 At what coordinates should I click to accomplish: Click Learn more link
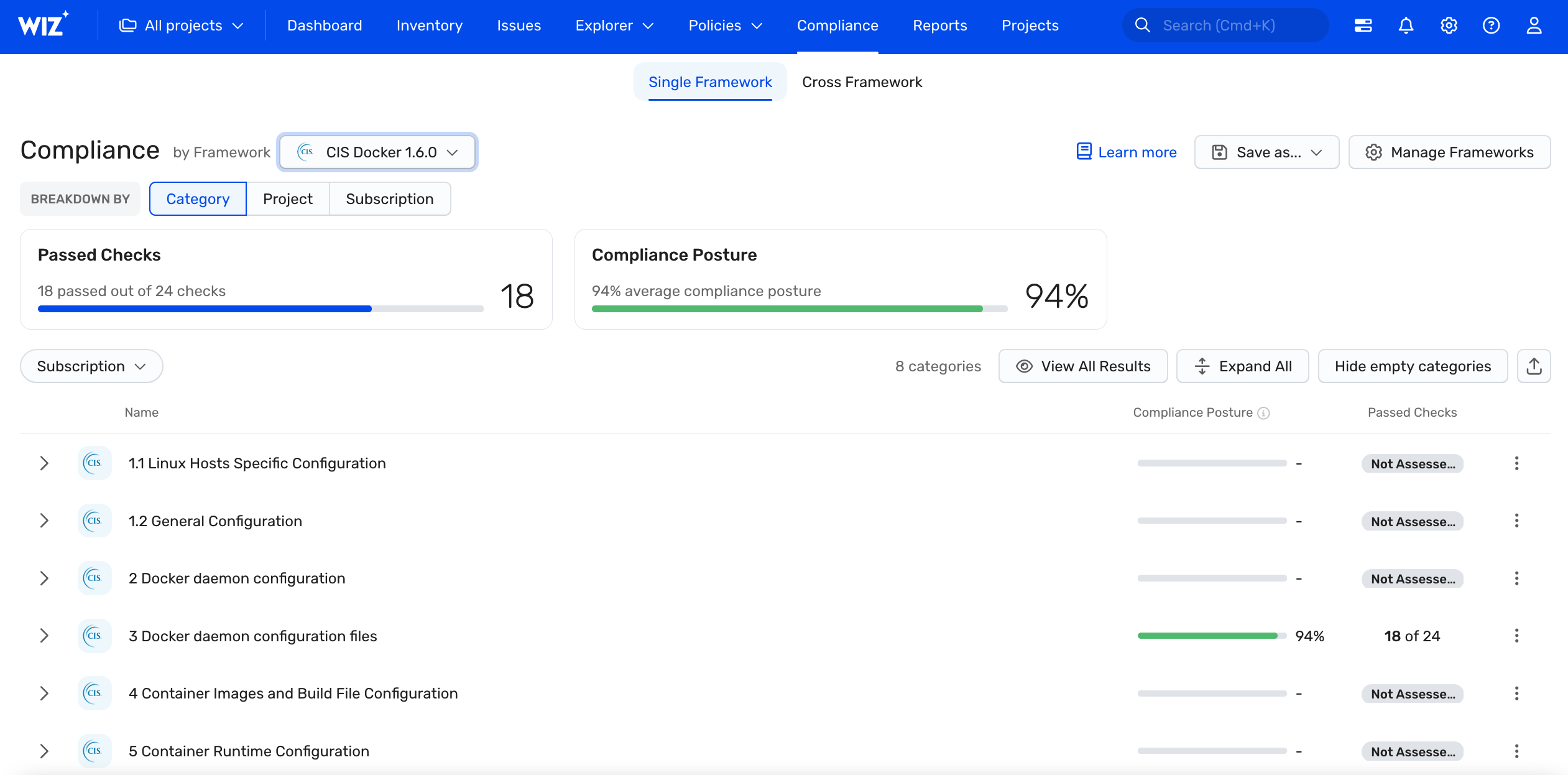point(1127,152)
